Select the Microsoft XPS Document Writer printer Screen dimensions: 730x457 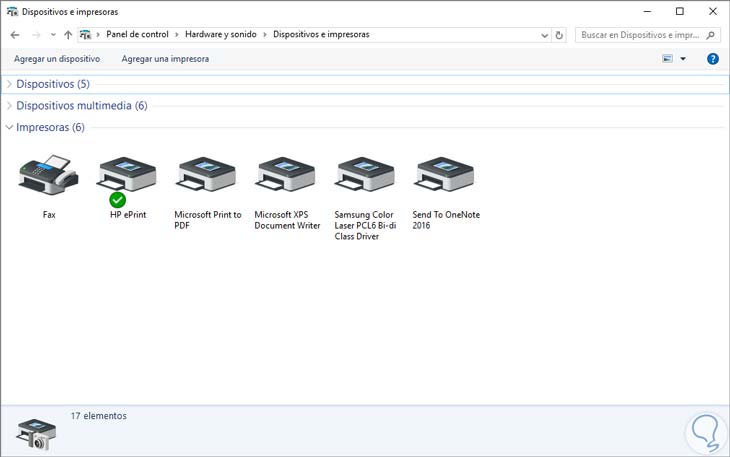[x=286, y=175]
